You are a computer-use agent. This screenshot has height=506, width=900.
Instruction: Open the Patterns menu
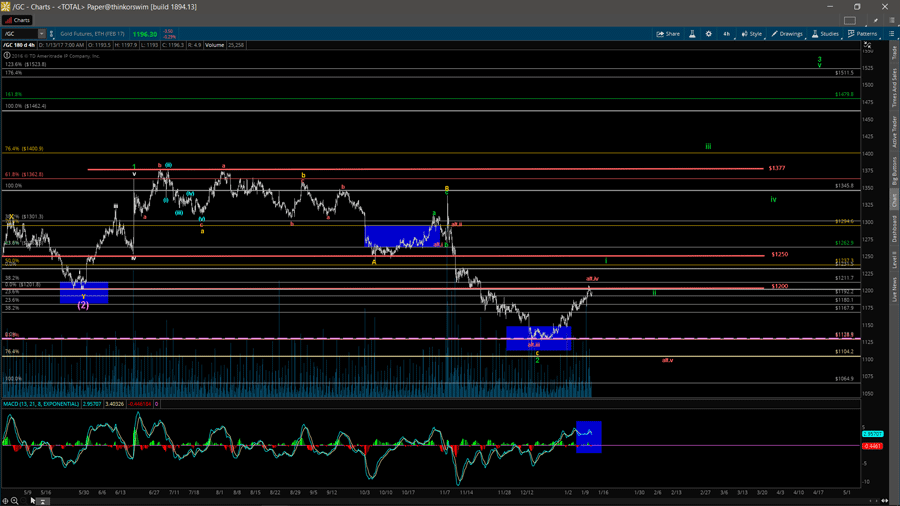862,34
